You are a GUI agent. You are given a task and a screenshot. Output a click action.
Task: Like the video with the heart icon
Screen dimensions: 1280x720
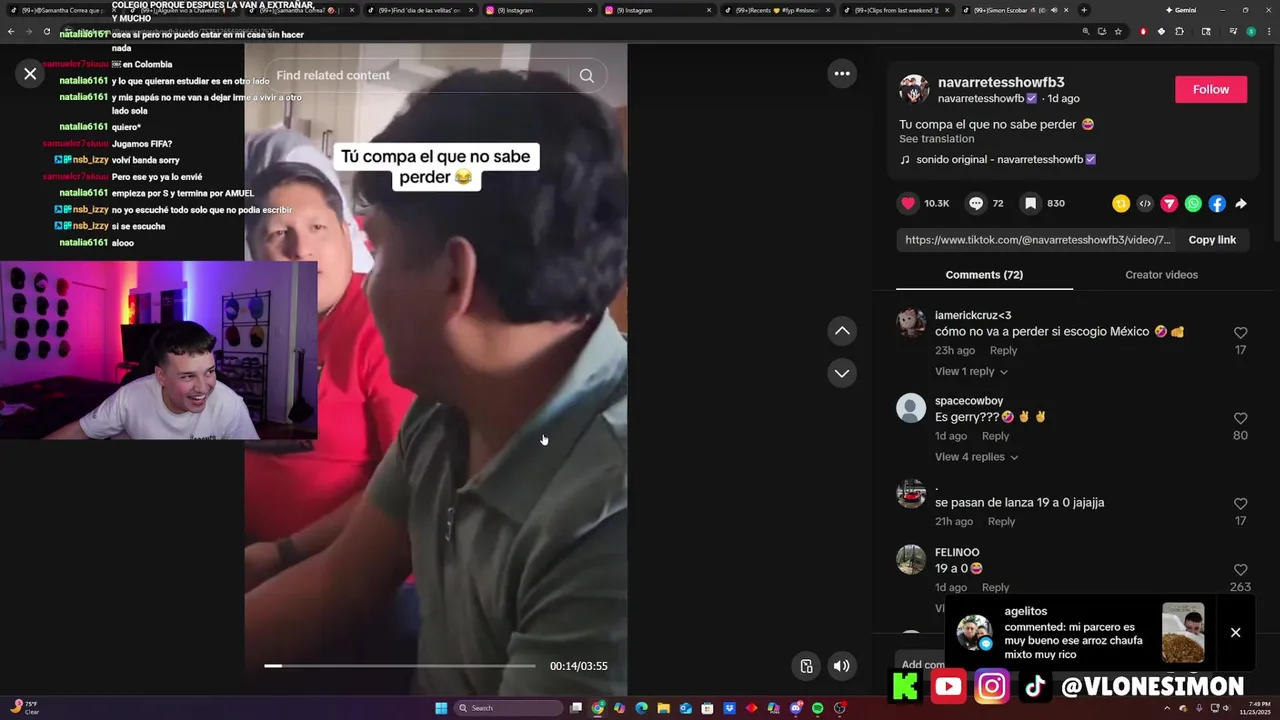pos(908,203)
